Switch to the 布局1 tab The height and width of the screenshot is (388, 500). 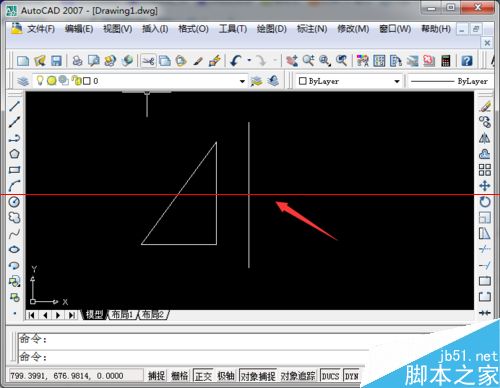122,314
